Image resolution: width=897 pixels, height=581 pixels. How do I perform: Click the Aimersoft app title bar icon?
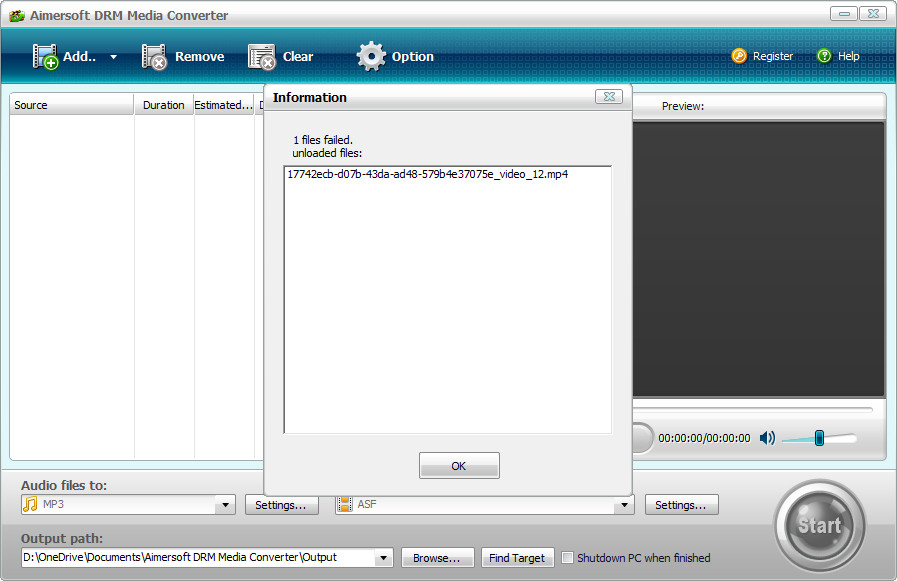(17, 15)
